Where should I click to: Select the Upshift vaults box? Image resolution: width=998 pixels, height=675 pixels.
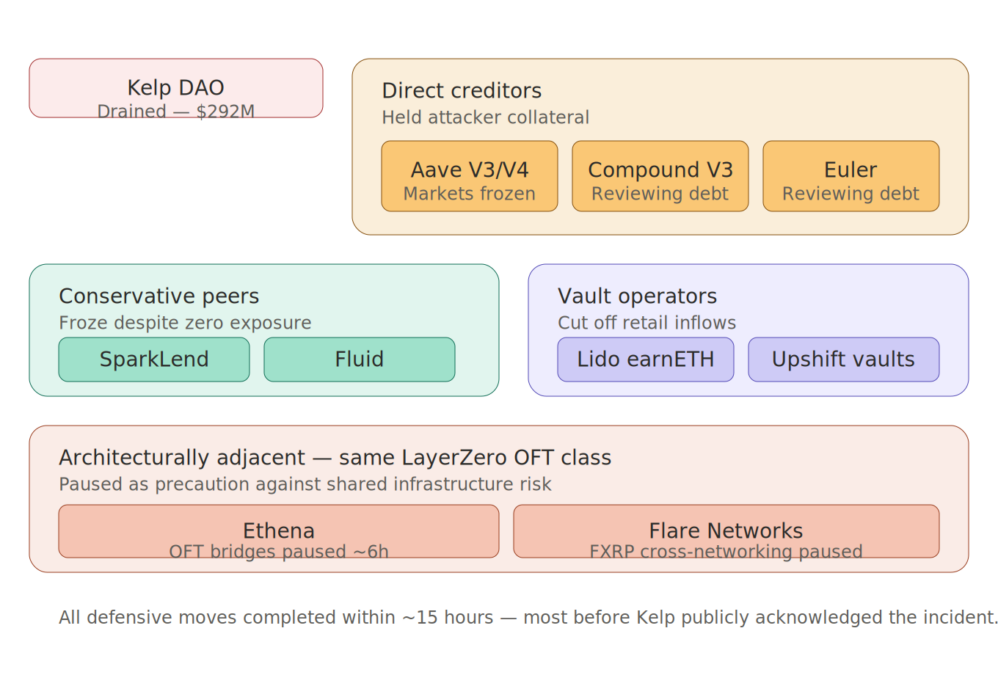point(843,359)
